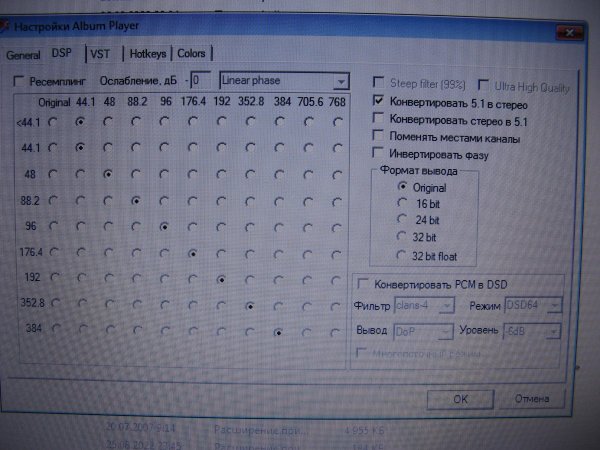This screenshot has width=600, height=450.
Task: Set 96 row to 48
Action: pos(108,227)
